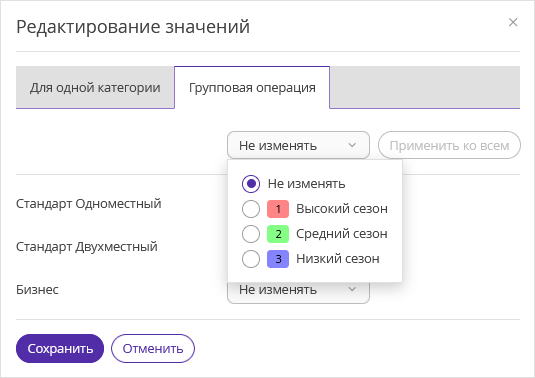Close the Редактирование значений dialog

pos(513,23)
